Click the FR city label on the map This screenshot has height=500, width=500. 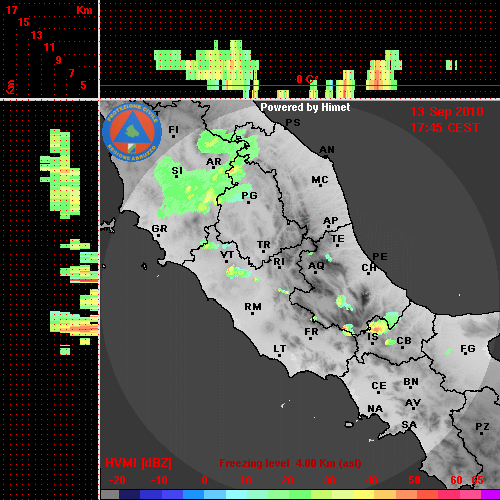pyautogui.click(x=311, y=332)
